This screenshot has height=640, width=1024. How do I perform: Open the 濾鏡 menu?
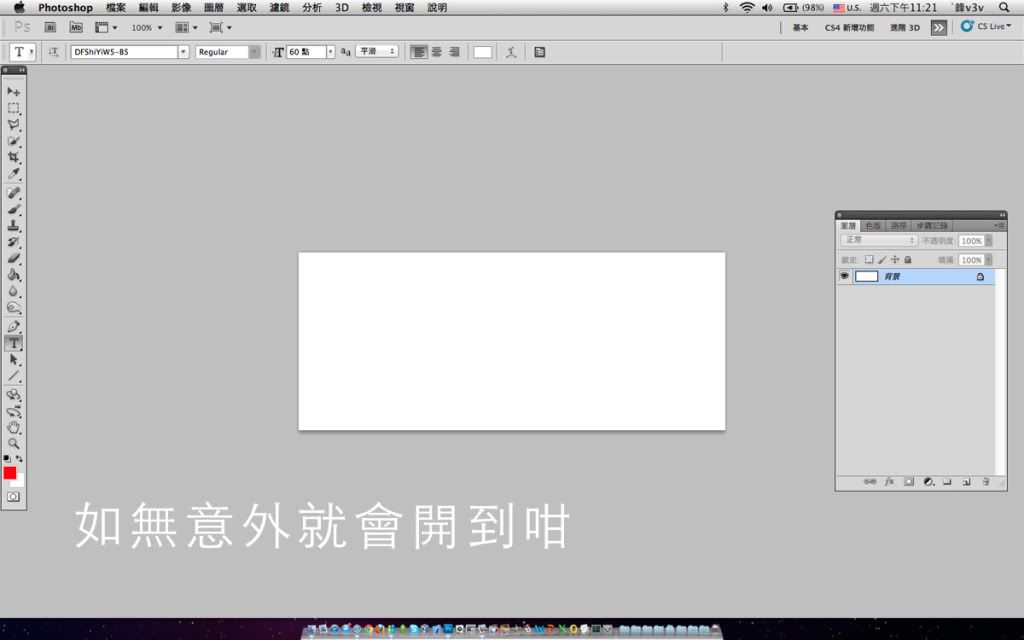pyautogui.click(x=279, y=7)
